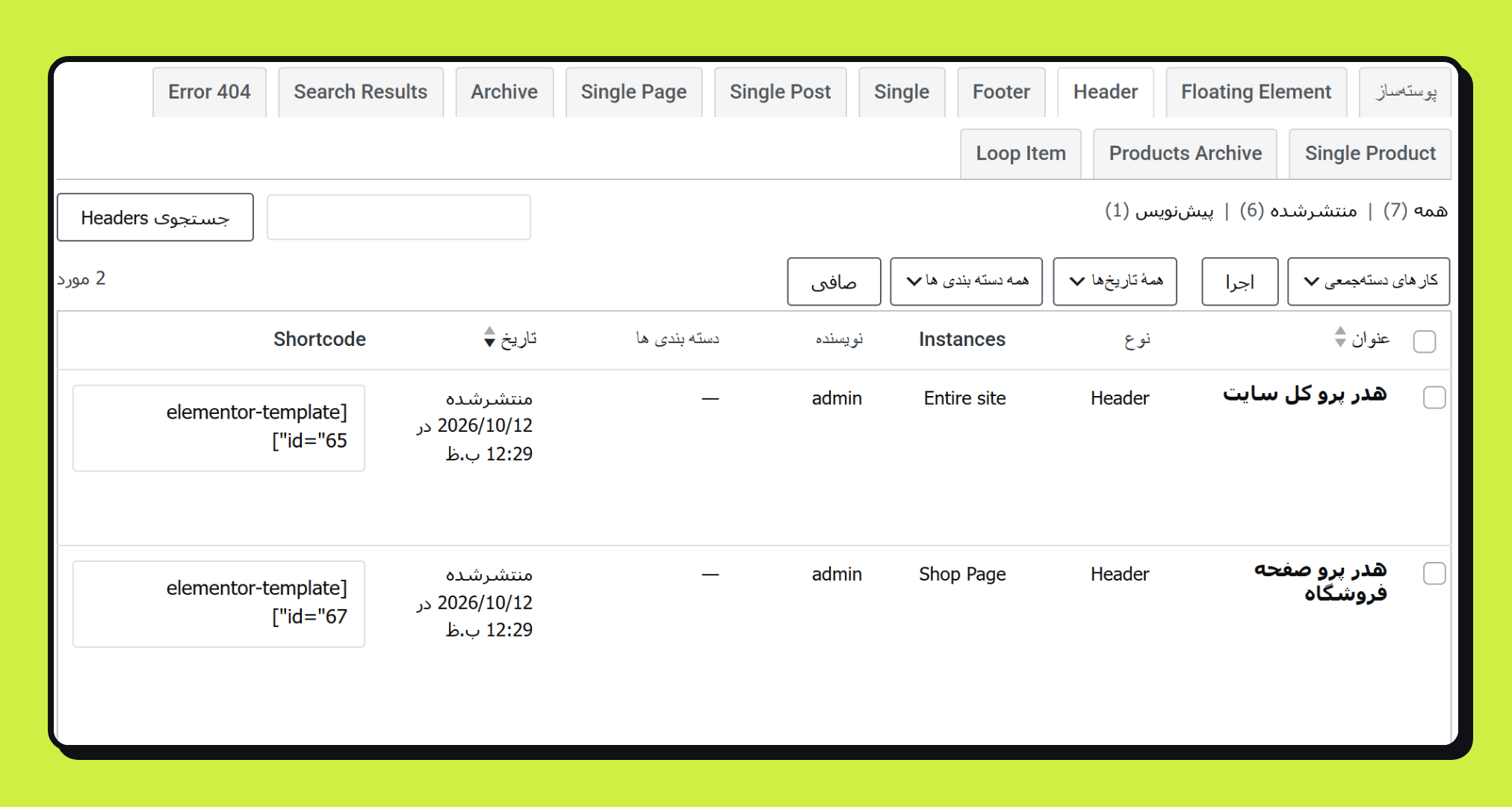This screenshot has width=1512, height=807.
Task: Switch to the Error 404 tab
Action: click(209, 92)
